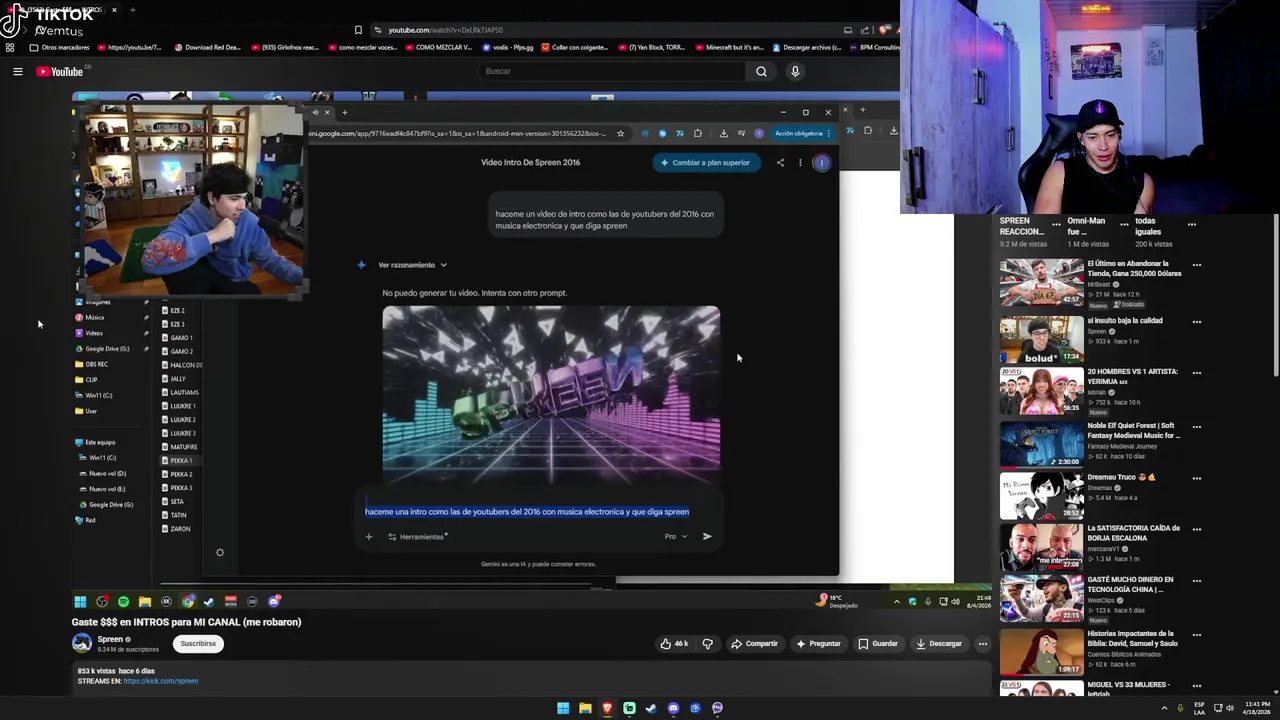Screen dimensions: 1280x720
Task: Like the video with 46 k likes
Action: pos(674,644)
